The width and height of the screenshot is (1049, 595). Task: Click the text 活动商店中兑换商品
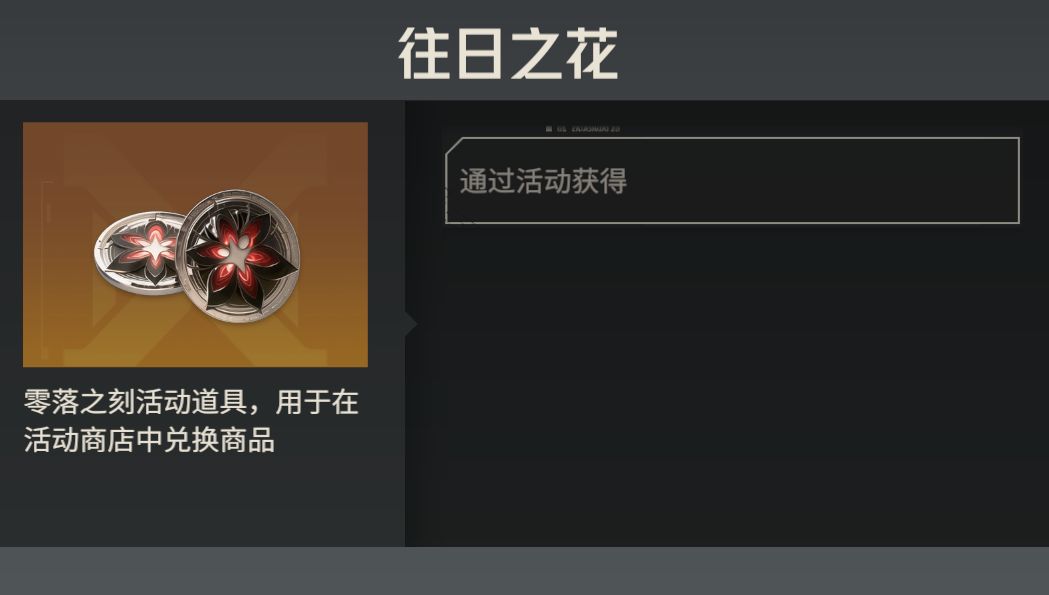coord(149,440)
